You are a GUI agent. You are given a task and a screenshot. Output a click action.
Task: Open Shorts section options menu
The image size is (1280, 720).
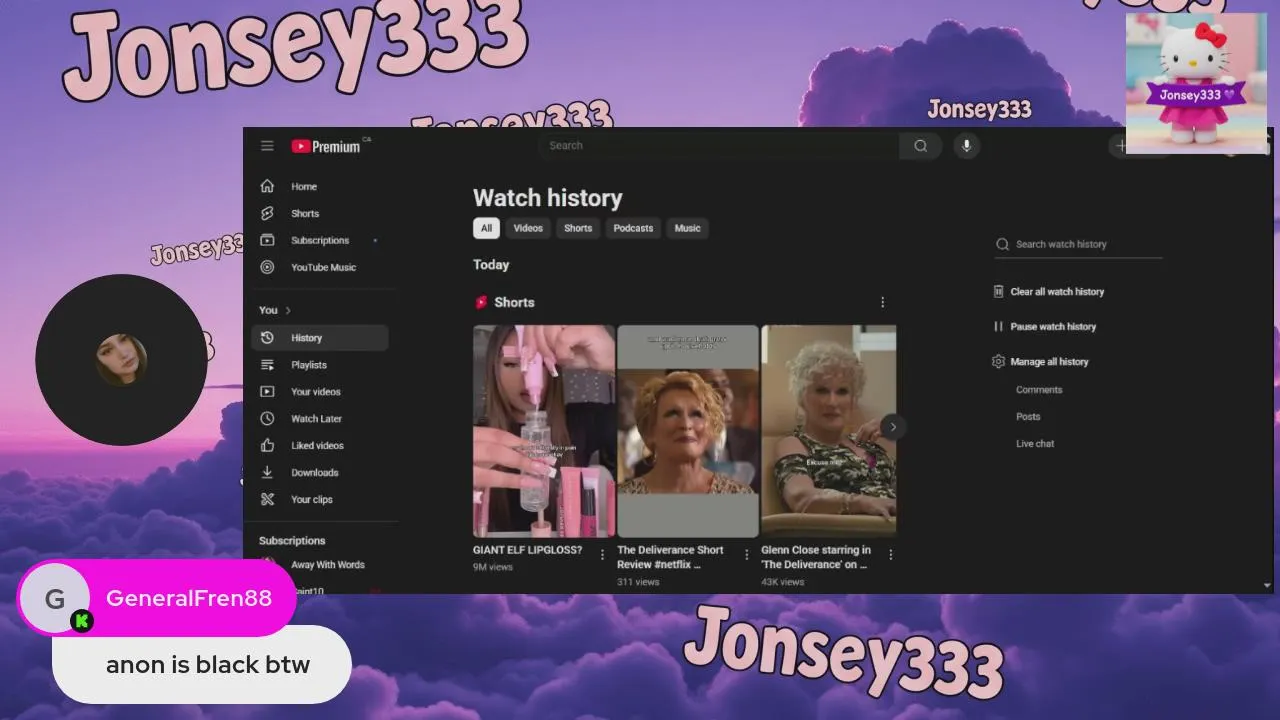click(882, 302)
